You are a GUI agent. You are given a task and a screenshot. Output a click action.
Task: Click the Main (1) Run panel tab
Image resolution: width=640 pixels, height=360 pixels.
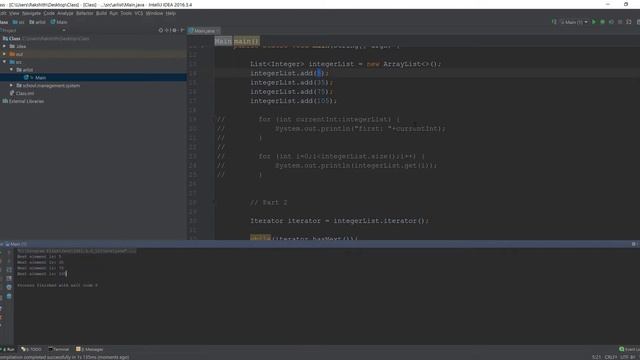tap(16, 244)
